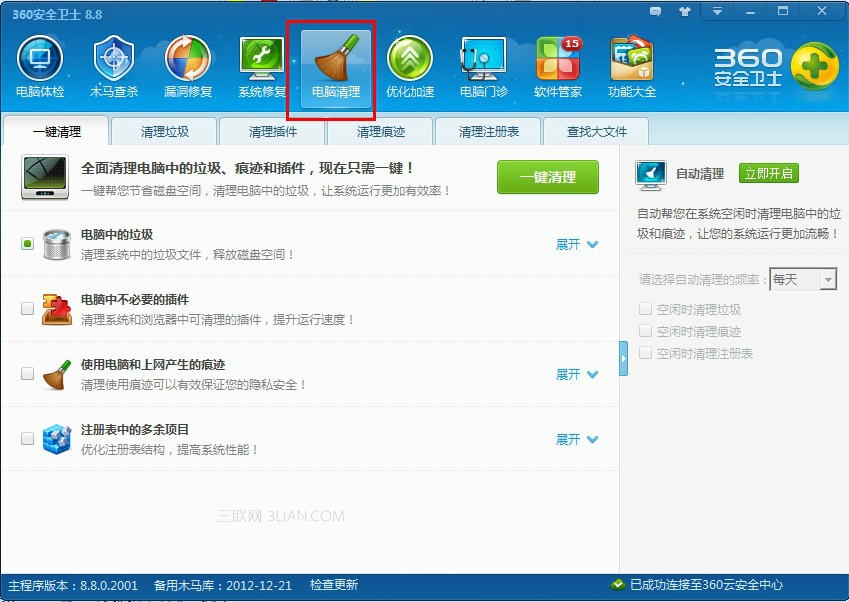Expand 展开 for 注册表中的多余项目
The image size is (849, 602).
point(577,439)
